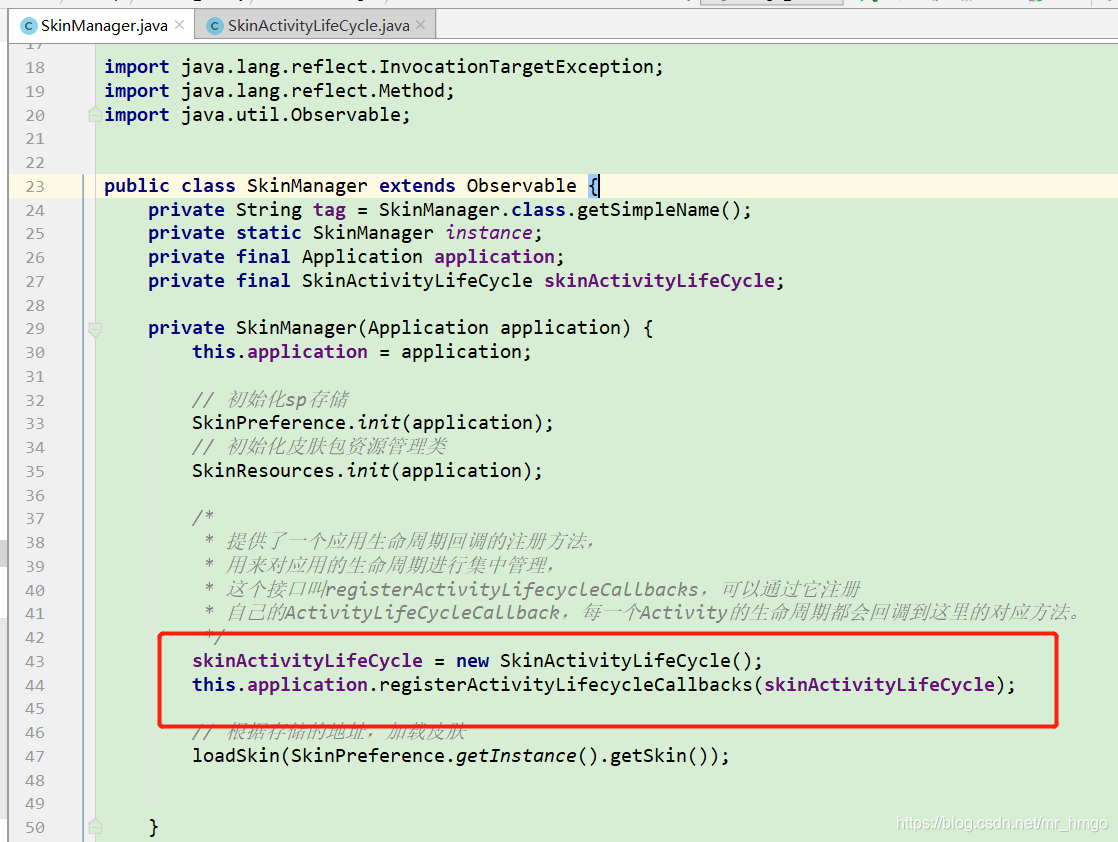Collapse the imports fold marker at line 20
The height and width of the screenshot is (842, 1118).
coord(94,114)
